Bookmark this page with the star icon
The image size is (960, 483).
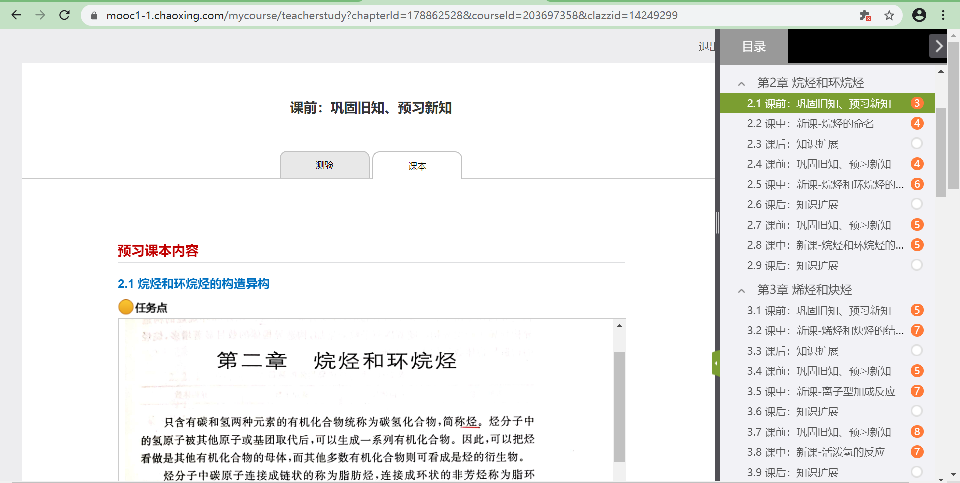(888, 15)
